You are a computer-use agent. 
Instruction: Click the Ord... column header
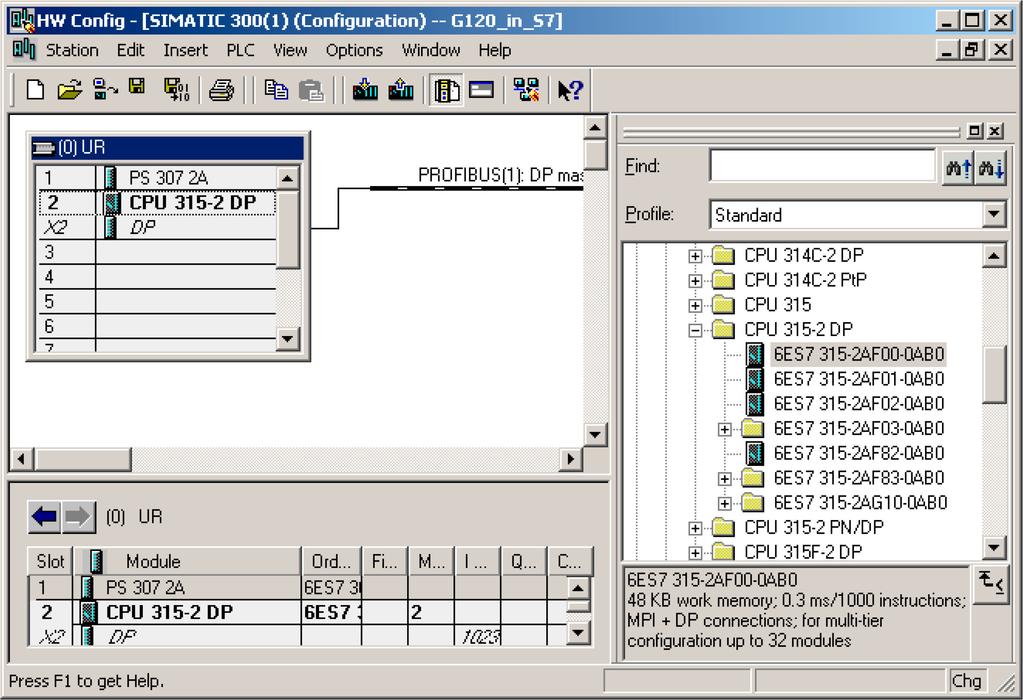[x=331, y=561]
